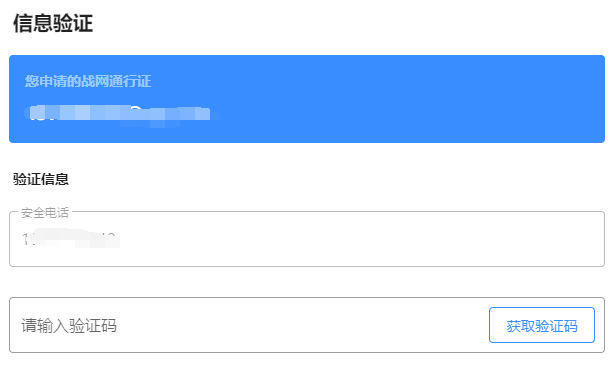The height and width of the screenshot is (373, 616).
Task: Click the masked phone number text
Action: coord(71,238)
